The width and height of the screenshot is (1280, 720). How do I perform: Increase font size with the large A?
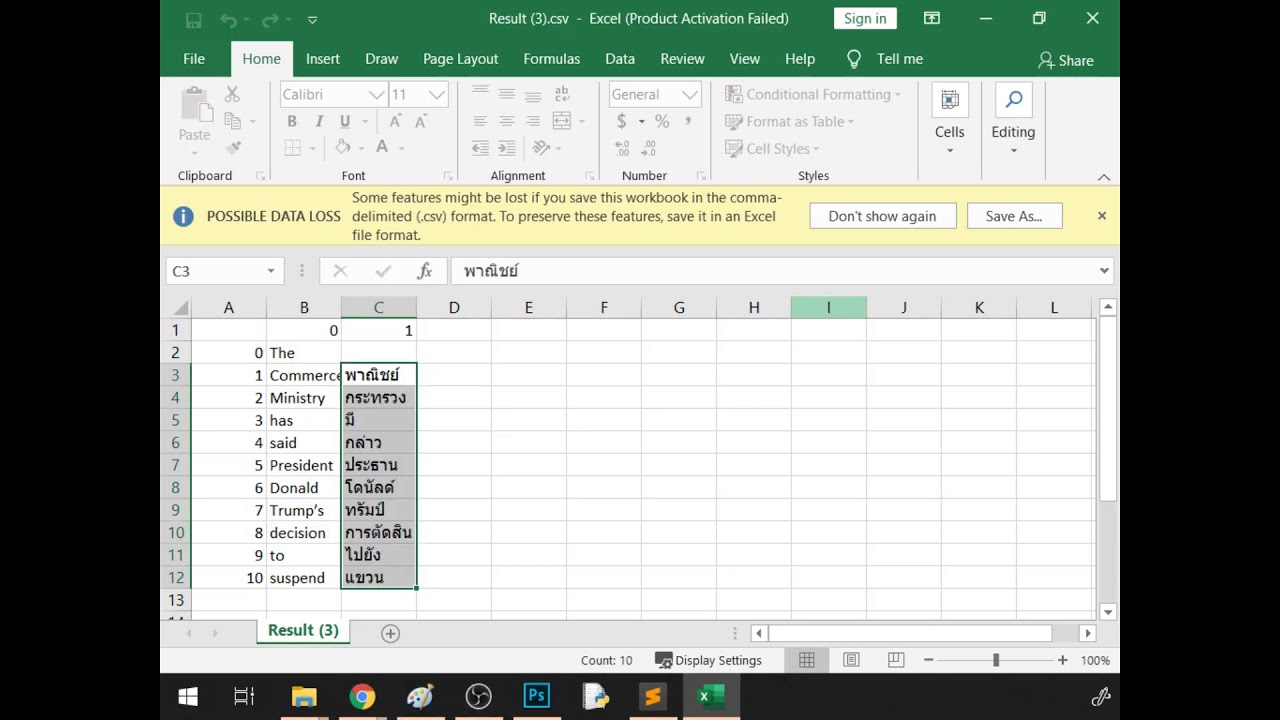pyautogui.click(x=395, y=121)
